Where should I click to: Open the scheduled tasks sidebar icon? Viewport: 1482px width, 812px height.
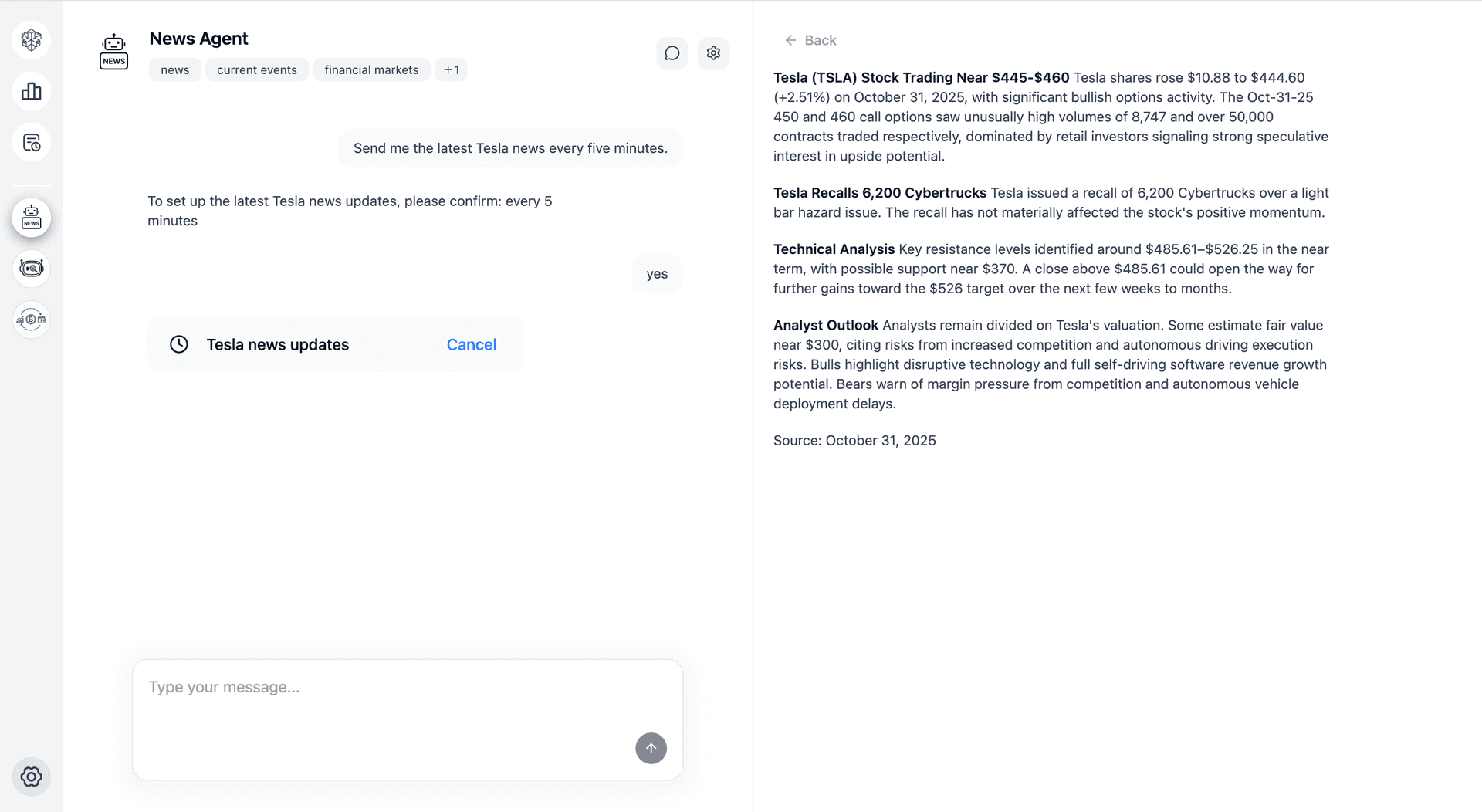coord(32,143)
